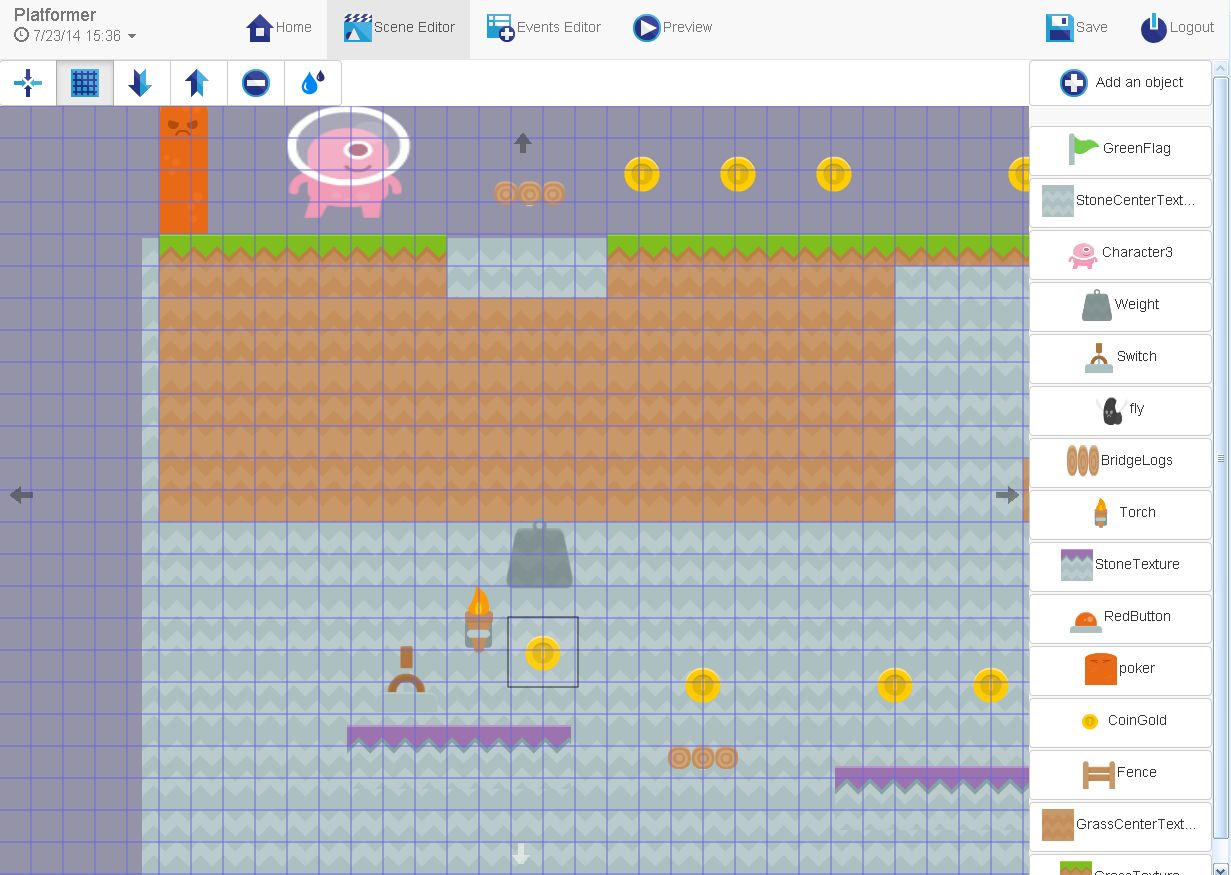Click the water drops background icon
Image resolution: width=1231 pixels, height=875 pixels.
point(313,83)
